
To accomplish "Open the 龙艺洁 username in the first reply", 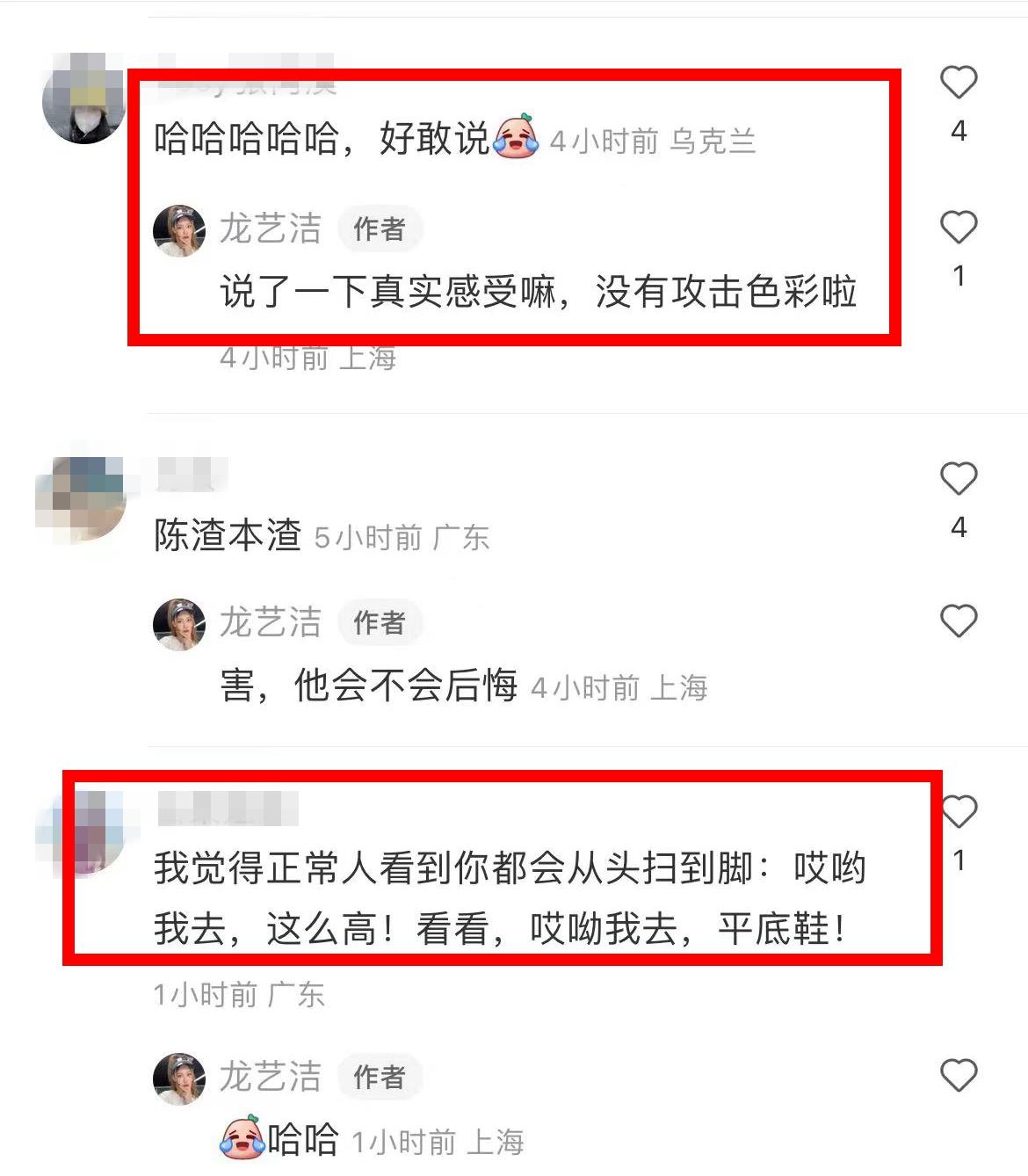I will tap(271, 229).
